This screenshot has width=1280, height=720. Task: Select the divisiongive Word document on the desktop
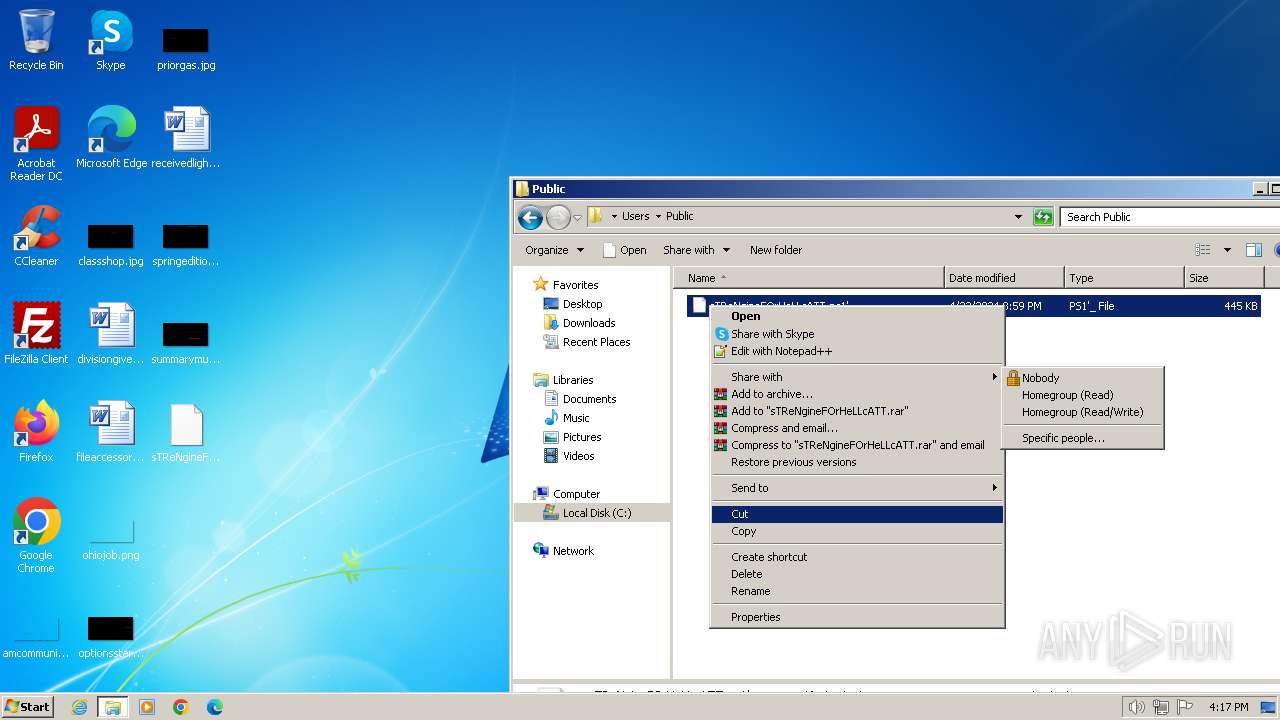[111, 334]
